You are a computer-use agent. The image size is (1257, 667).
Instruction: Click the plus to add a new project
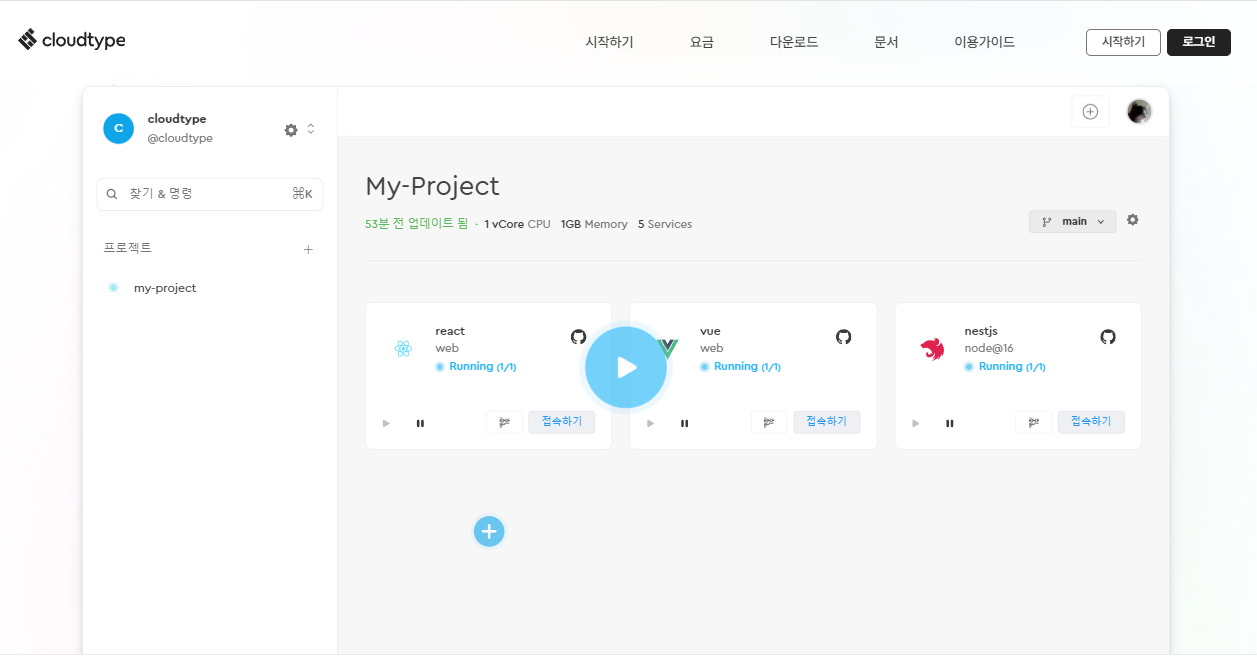(x=308, y=248)
